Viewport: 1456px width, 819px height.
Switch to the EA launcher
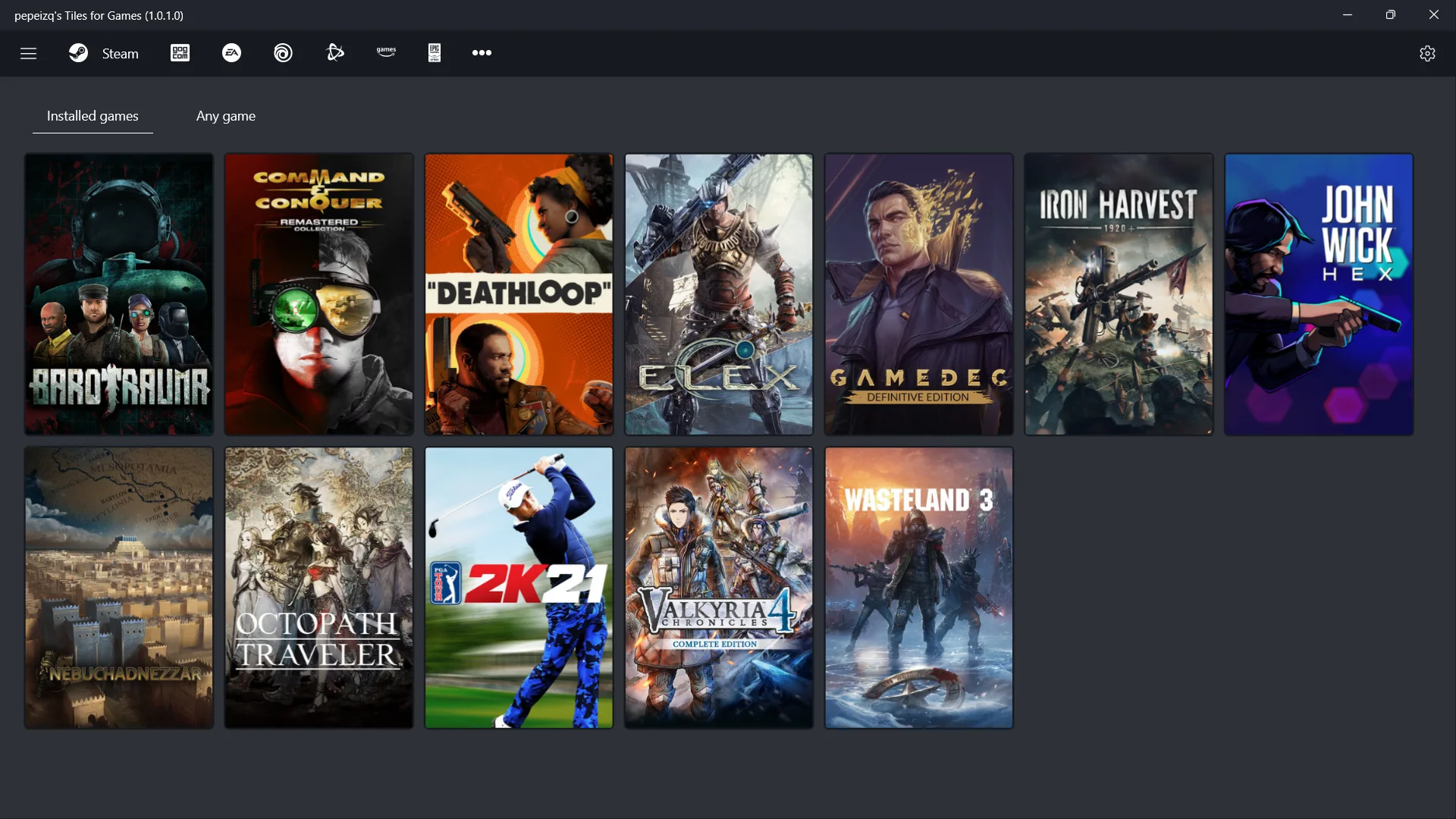[x=231, y=53]
